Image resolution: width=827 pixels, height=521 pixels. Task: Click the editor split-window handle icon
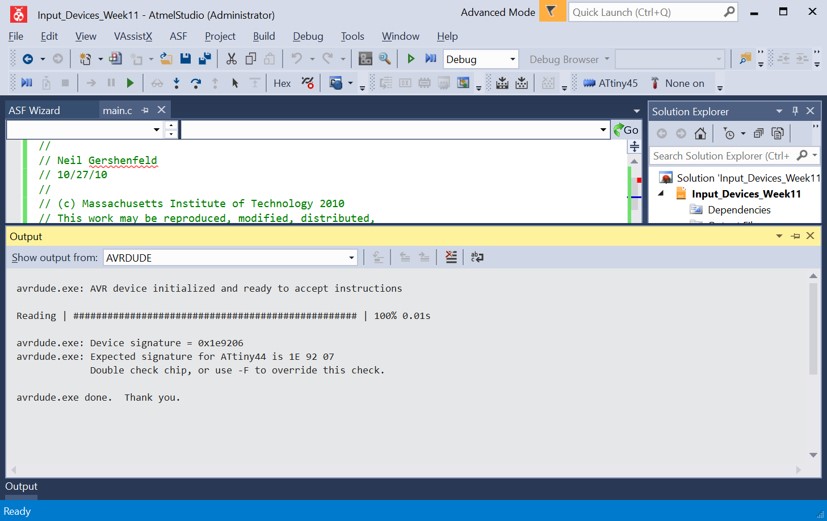[x=634, y=146]
